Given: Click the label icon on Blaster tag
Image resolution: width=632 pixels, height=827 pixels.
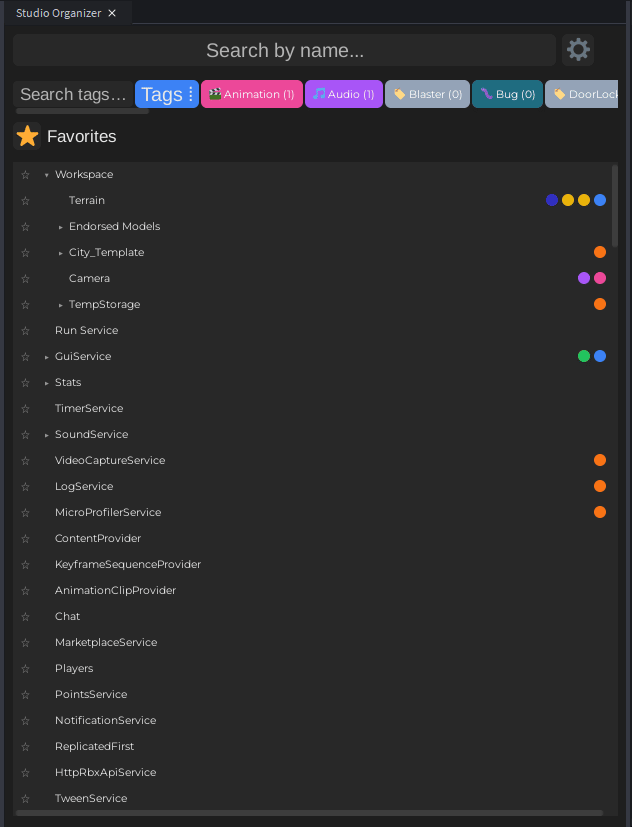Looking at the screenshot, I should [x=399, y=94].
